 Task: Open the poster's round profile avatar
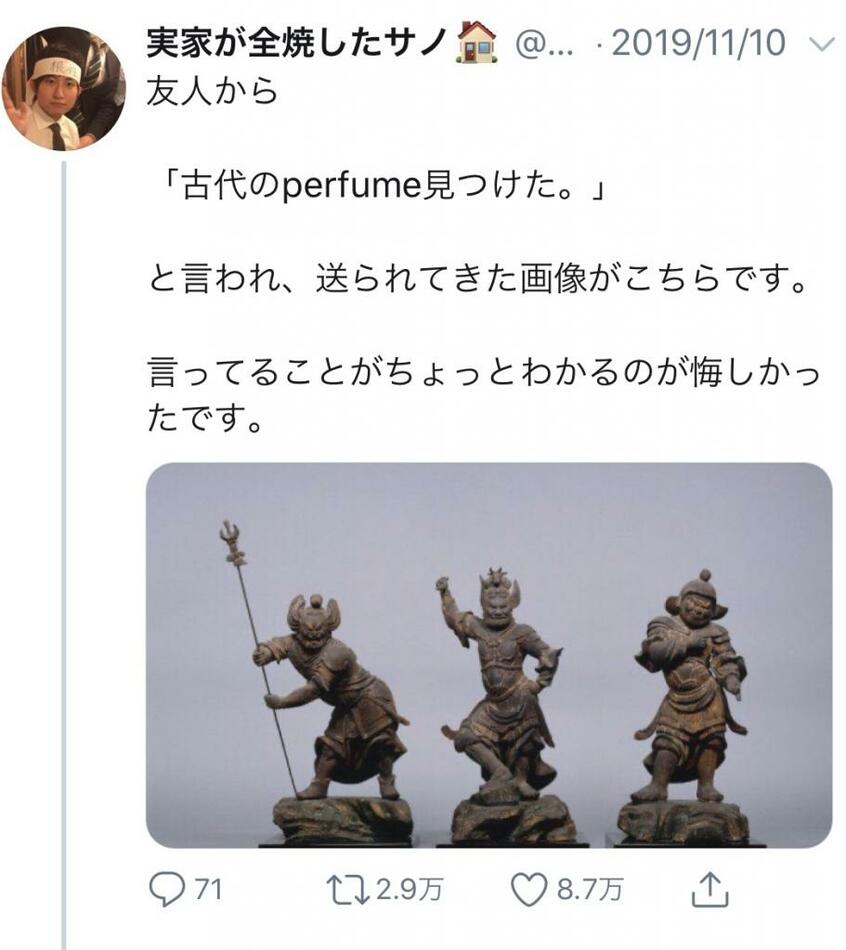pos(64,88)
